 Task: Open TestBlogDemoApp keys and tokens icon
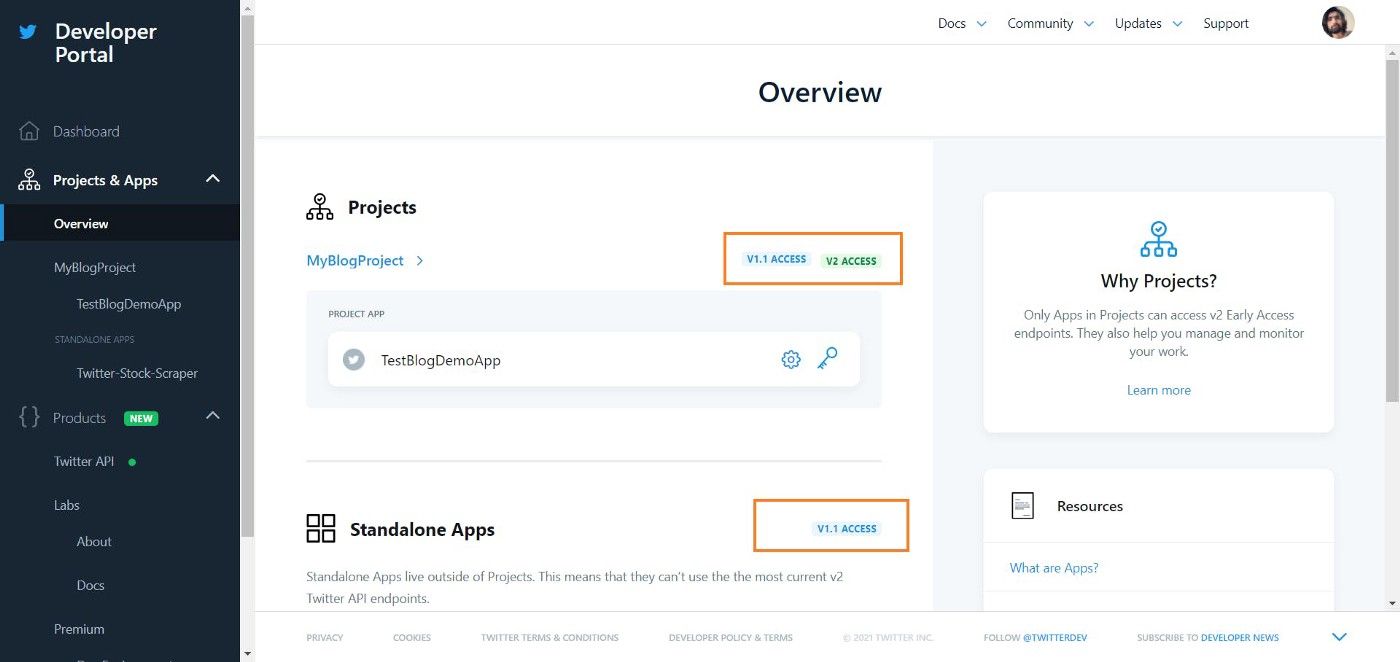[x=827, y=359]
